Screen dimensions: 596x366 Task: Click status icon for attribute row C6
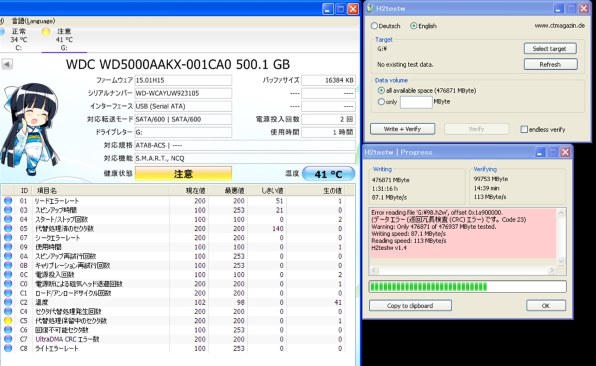pyautogui.click(x=8, y=330)
